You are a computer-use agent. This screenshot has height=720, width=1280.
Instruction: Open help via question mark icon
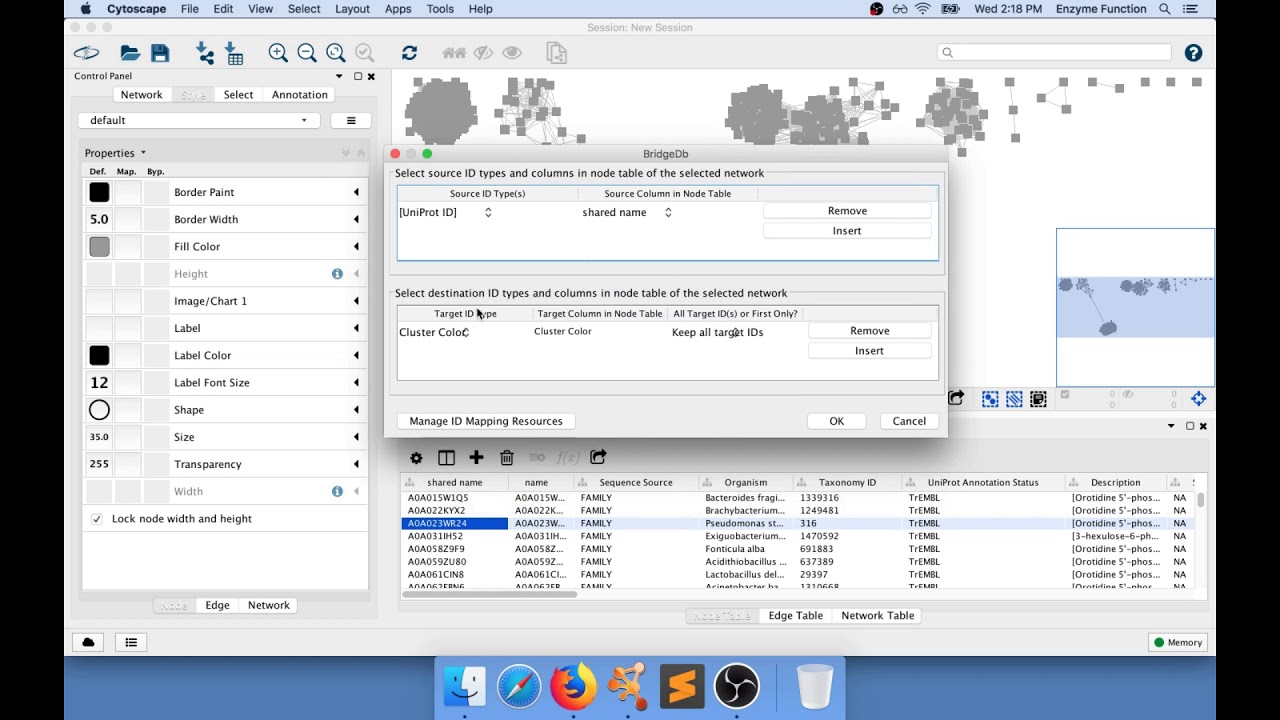[1193, 53]
